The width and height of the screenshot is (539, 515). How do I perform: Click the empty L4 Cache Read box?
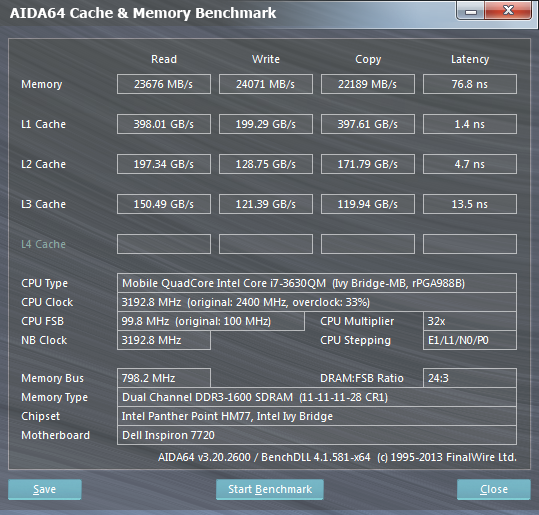(164, 244)
